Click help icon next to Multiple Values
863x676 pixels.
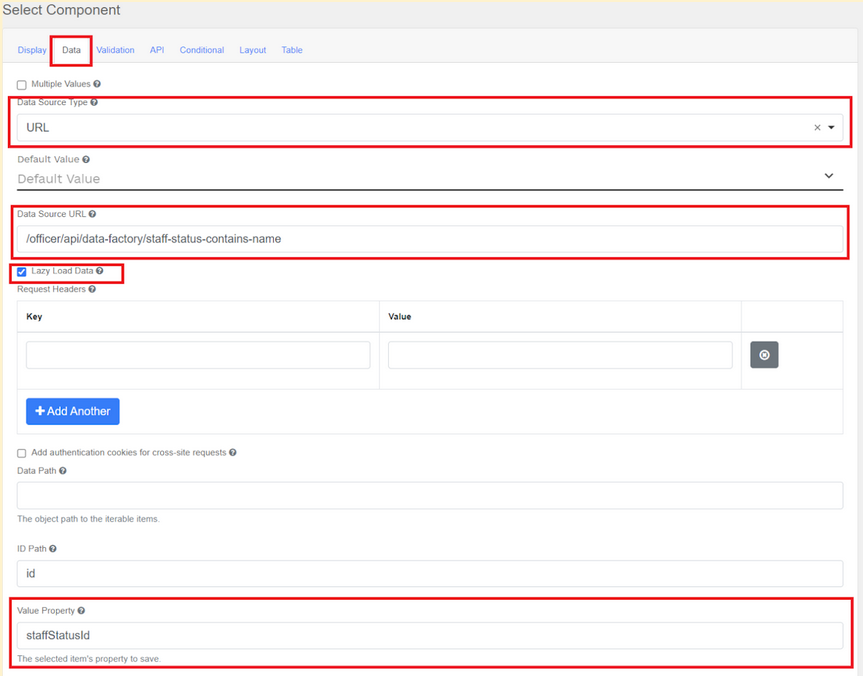[97, 85]
